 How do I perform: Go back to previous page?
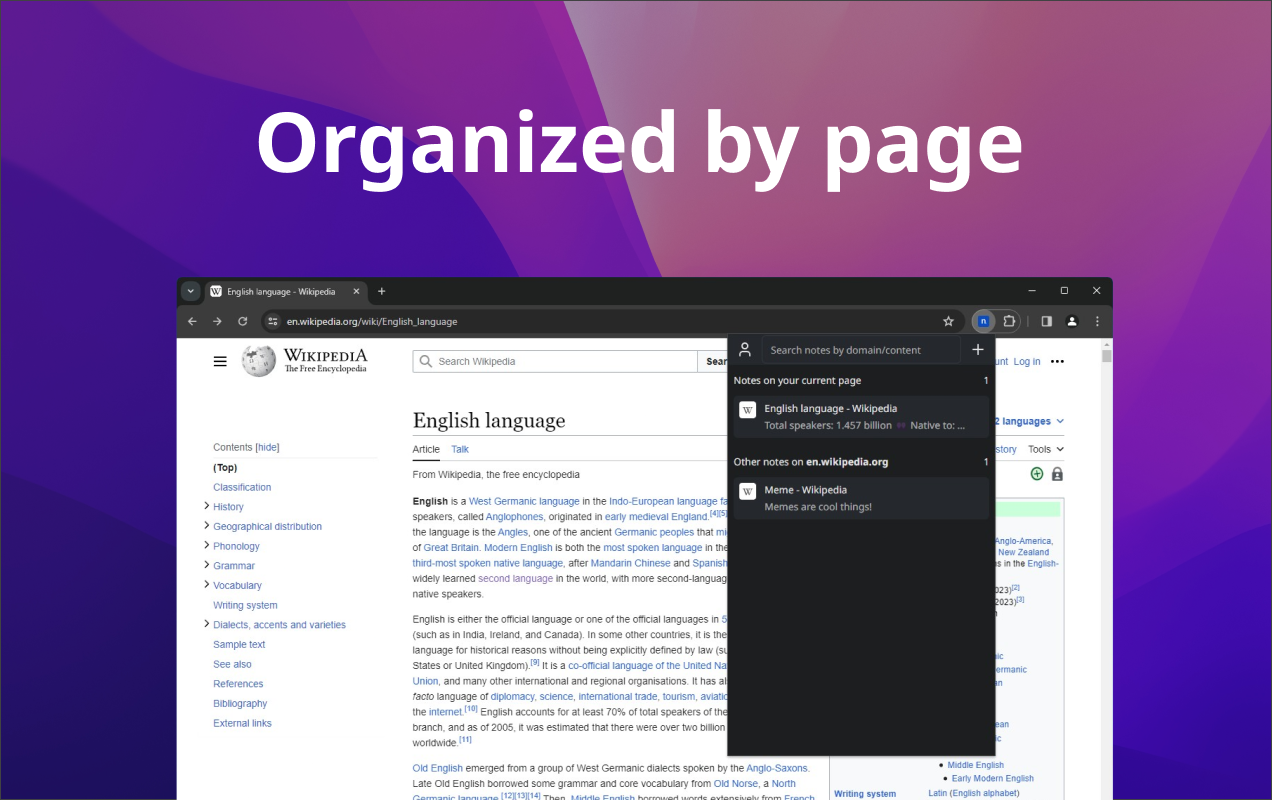coord(192,321)
